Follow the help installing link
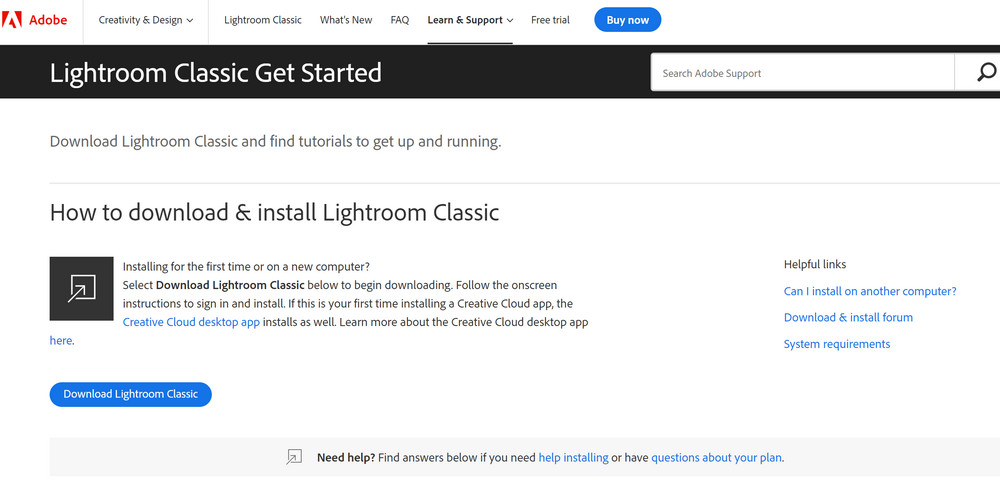The image size is (1000, 500). (573, 457)
